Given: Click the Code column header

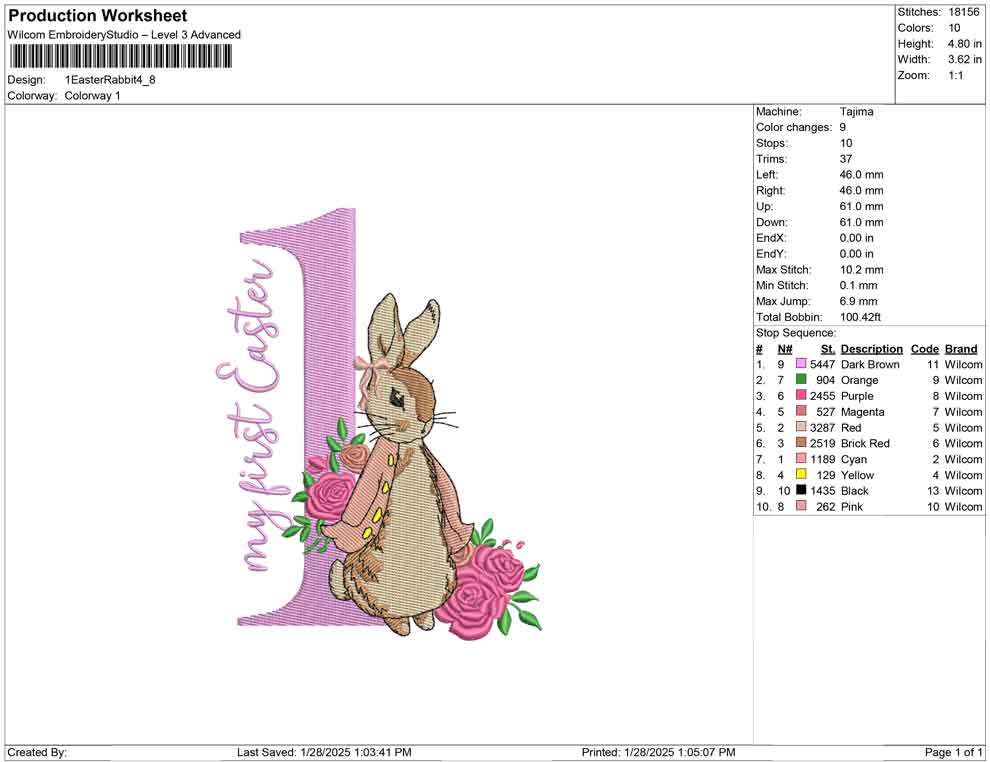Looking at the screenshot, I should tap(924, 349).
